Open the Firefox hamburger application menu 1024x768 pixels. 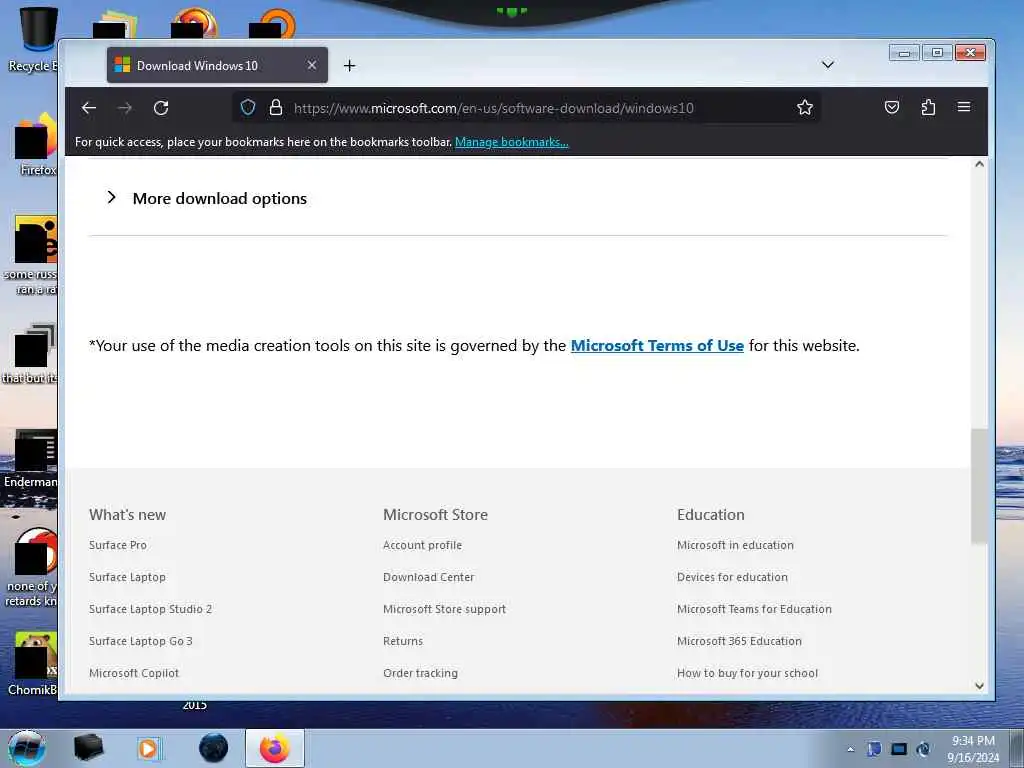[x=963, y=107]
